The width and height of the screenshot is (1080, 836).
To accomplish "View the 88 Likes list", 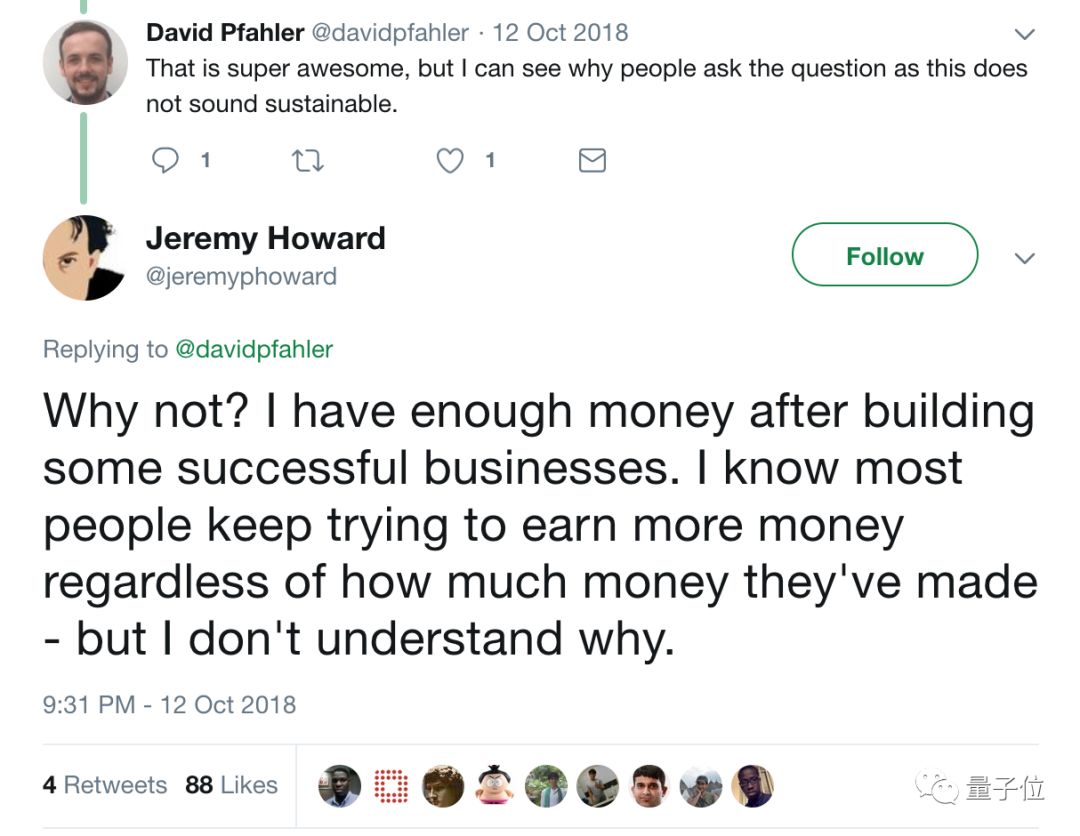I will [x=231, y=785].
